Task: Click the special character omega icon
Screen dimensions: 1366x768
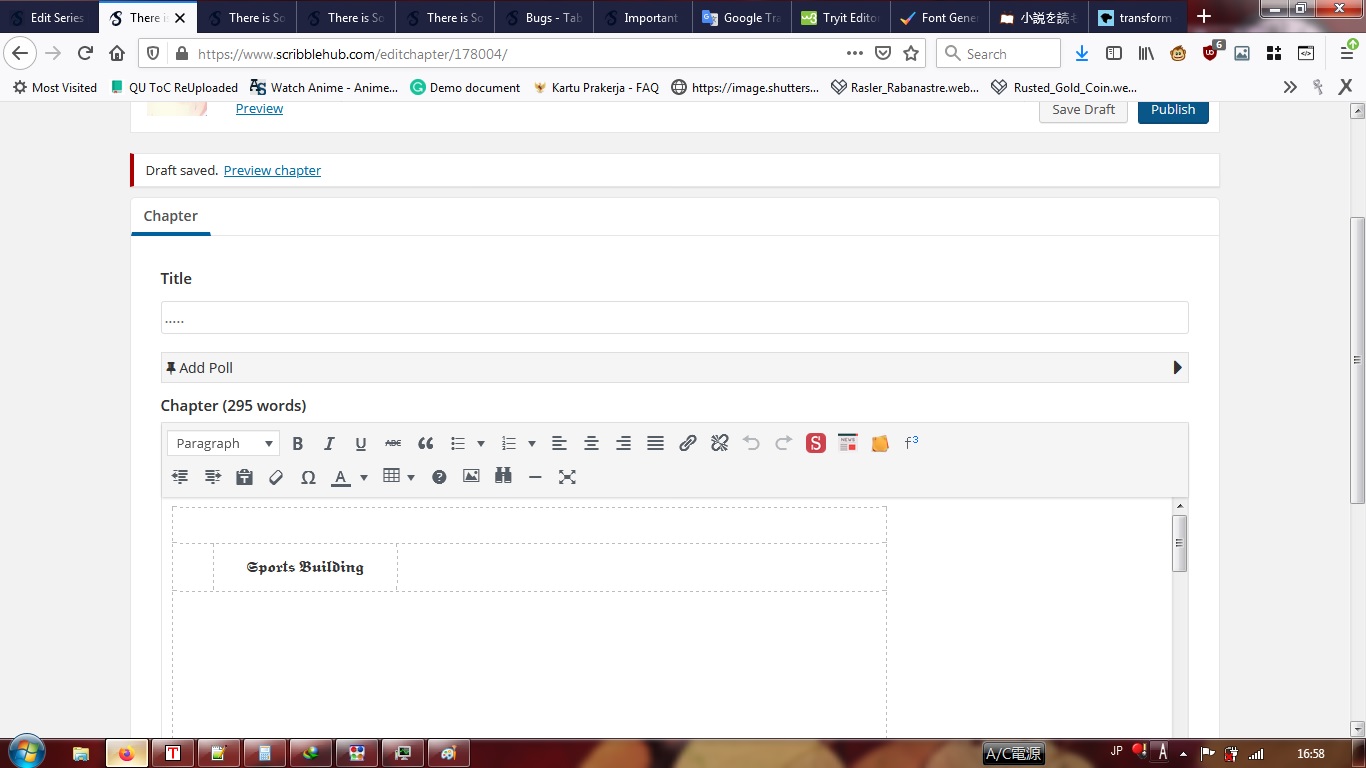Action: pos(308,477)
